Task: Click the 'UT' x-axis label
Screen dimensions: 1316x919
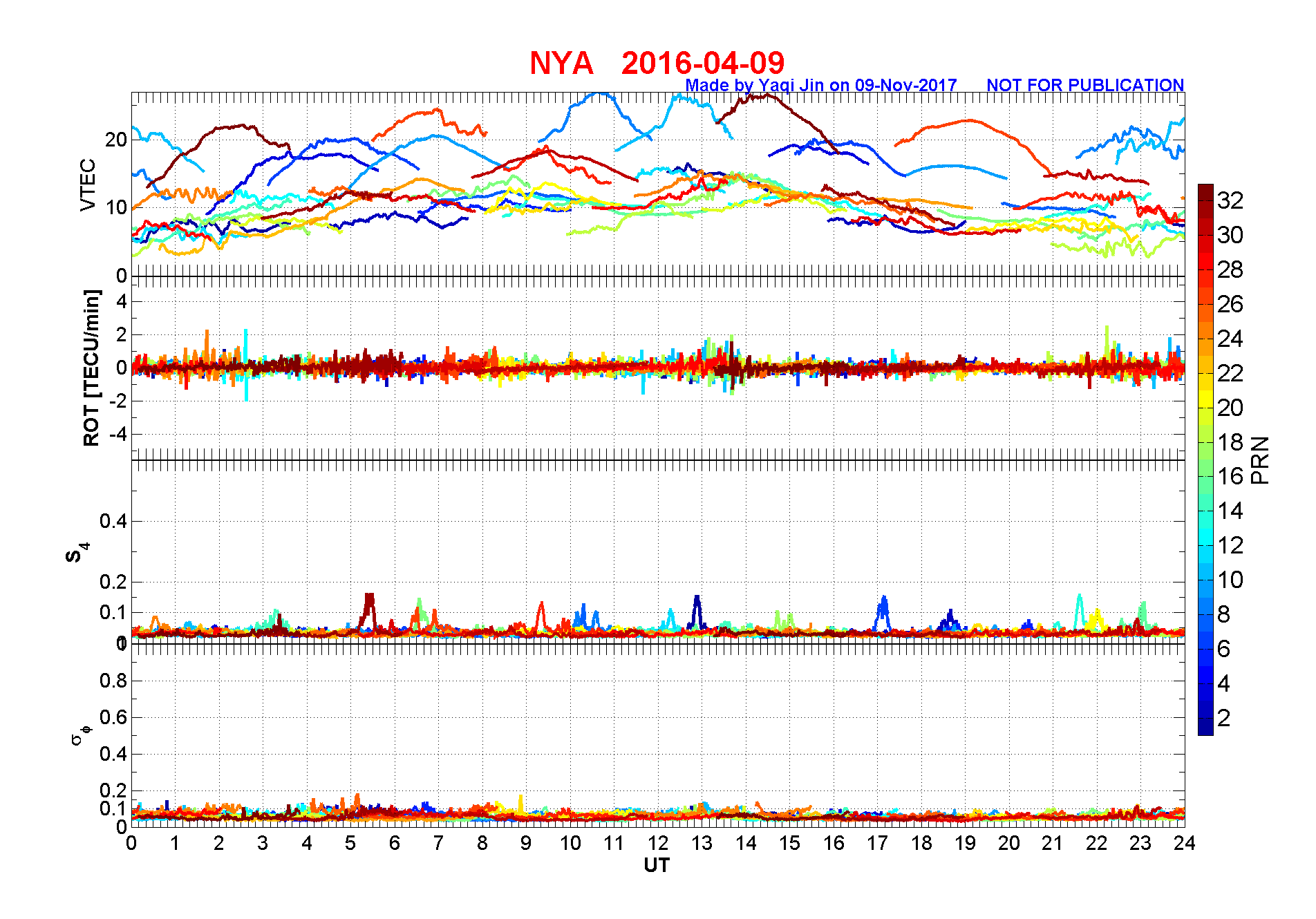Action: (x=657, y=865)
